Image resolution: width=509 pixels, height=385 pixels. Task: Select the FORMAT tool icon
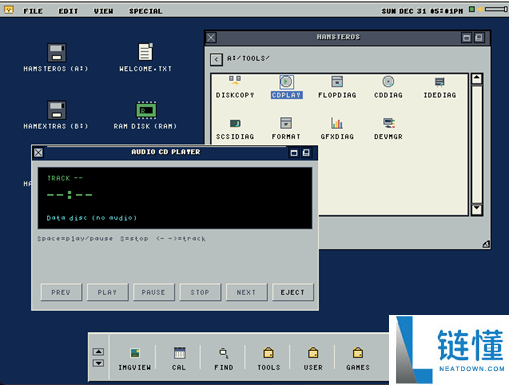(x=286, y=123)
